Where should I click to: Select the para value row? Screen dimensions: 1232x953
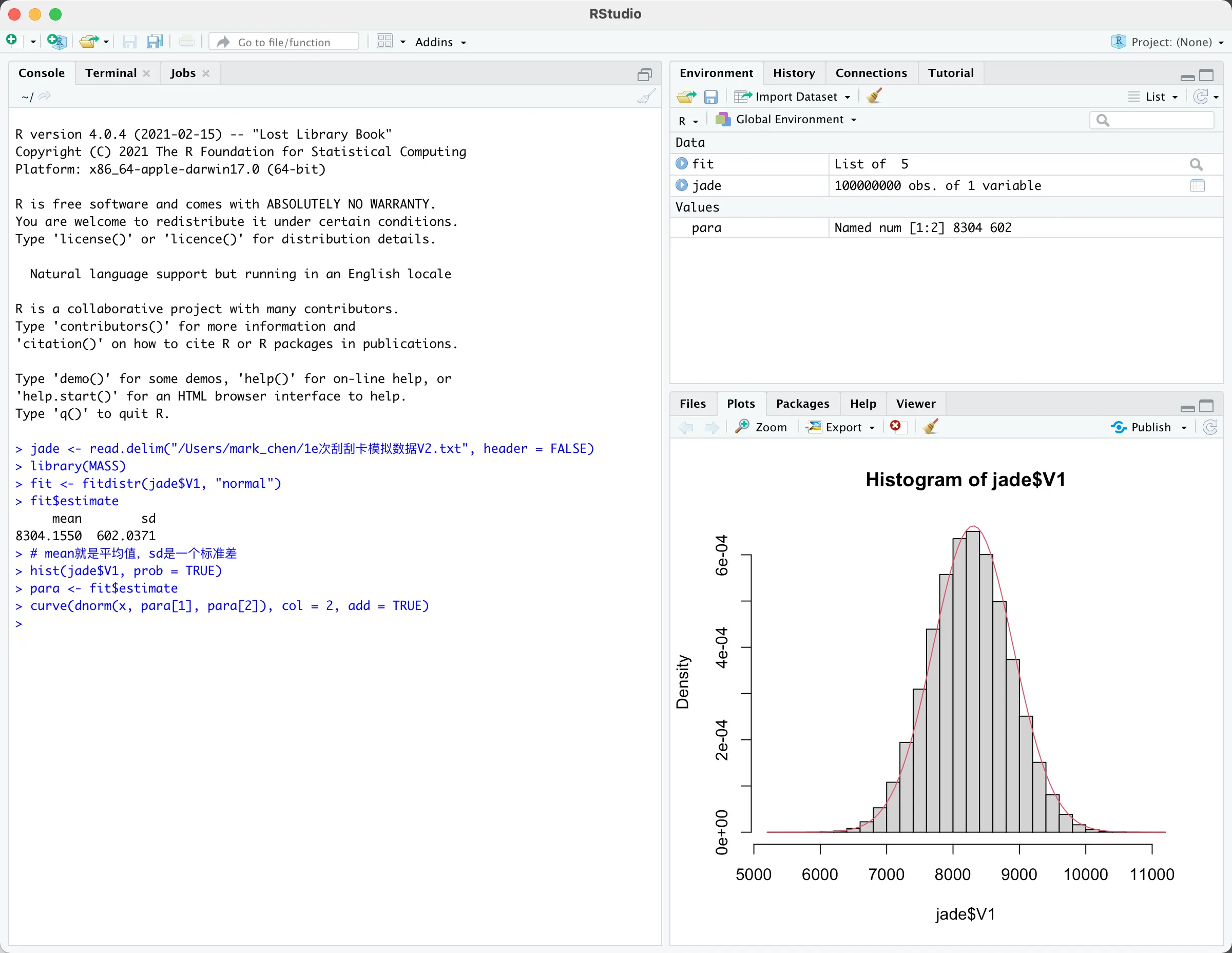coord(946,228)
